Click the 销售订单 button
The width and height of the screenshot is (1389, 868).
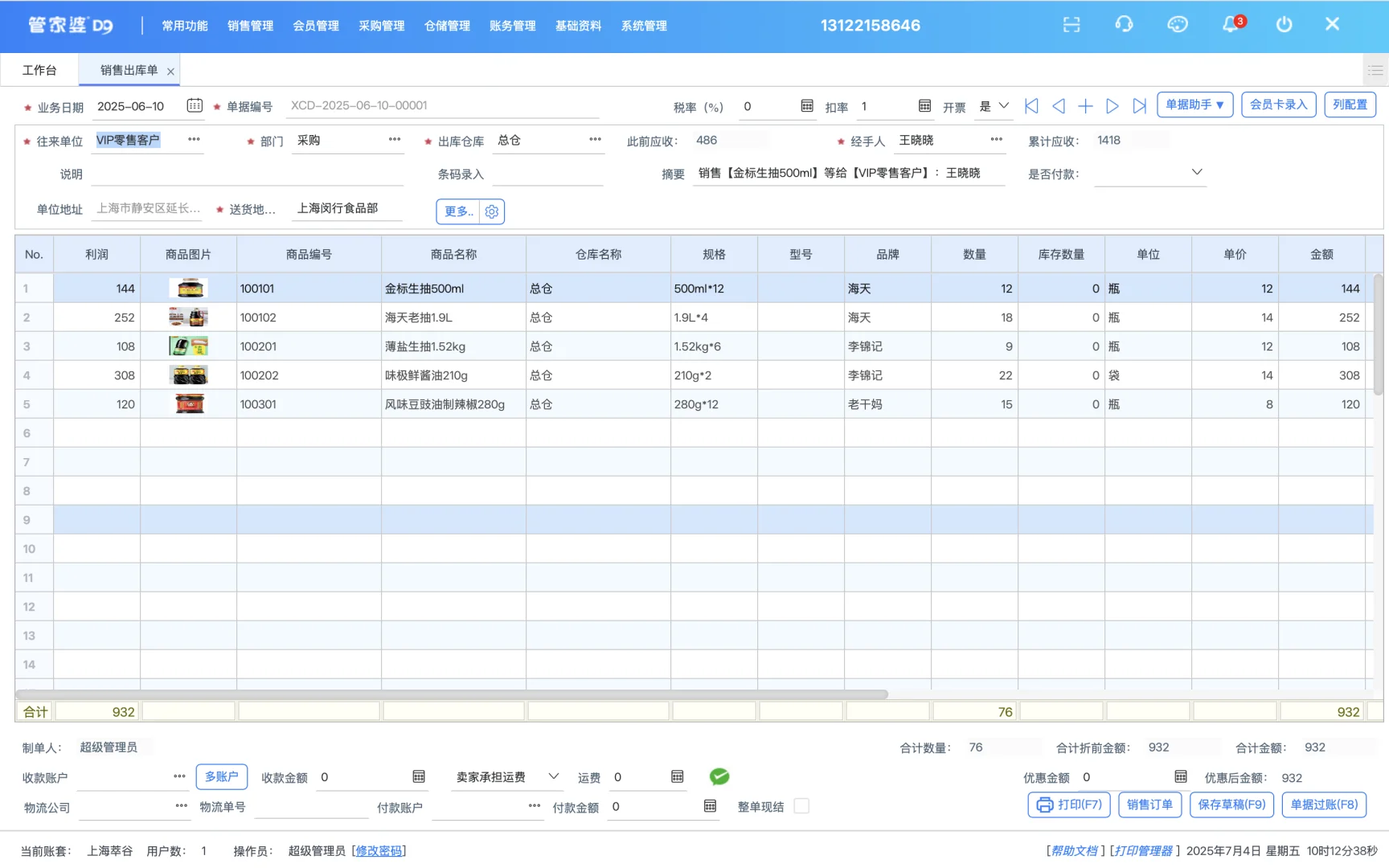(x=1149, y=805)
